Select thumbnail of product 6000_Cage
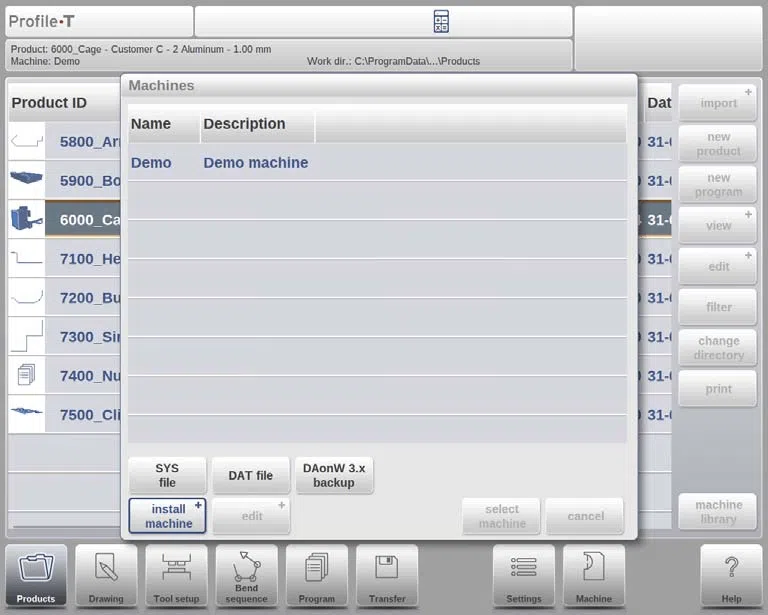The width and height of the screenshot is (768, 615). pyautogui.click(x=27, y=219)
